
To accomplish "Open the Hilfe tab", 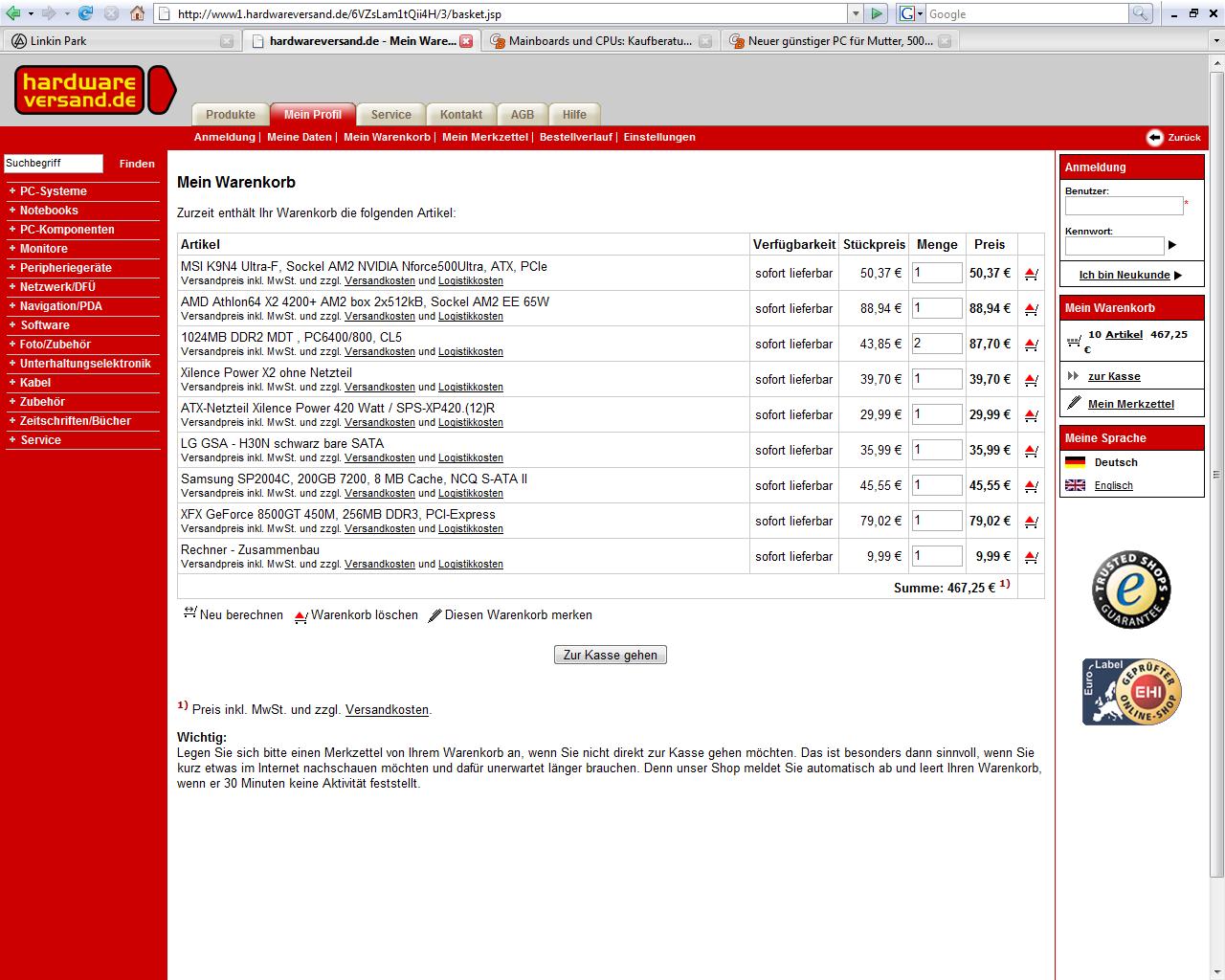I will (x=574, y=114).
